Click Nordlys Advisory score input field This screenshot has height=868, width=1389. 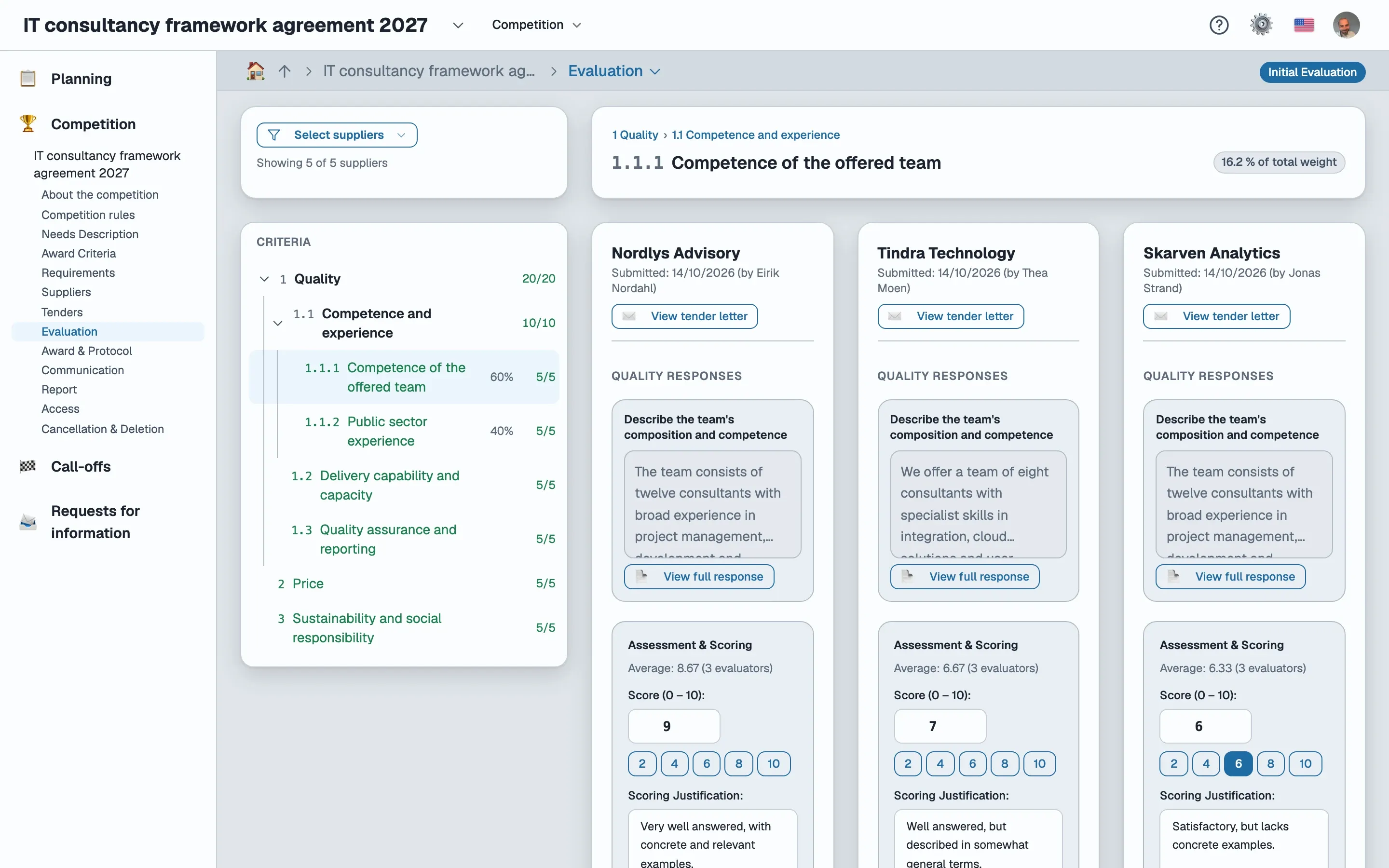pyautogui.click(x=674, y=726)
